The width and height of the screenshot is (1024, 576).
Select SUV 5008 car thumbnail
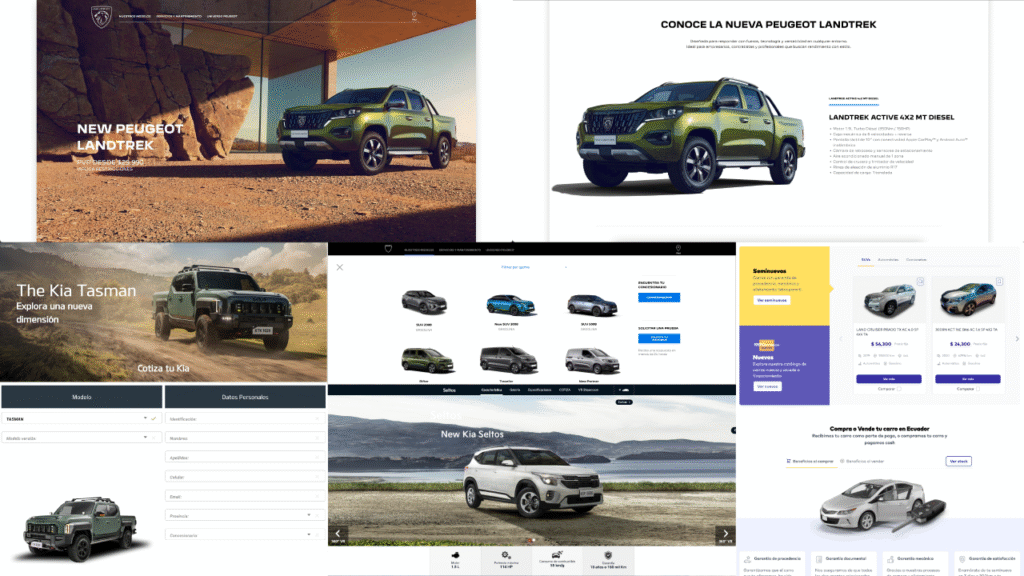(x=592, y=304)
